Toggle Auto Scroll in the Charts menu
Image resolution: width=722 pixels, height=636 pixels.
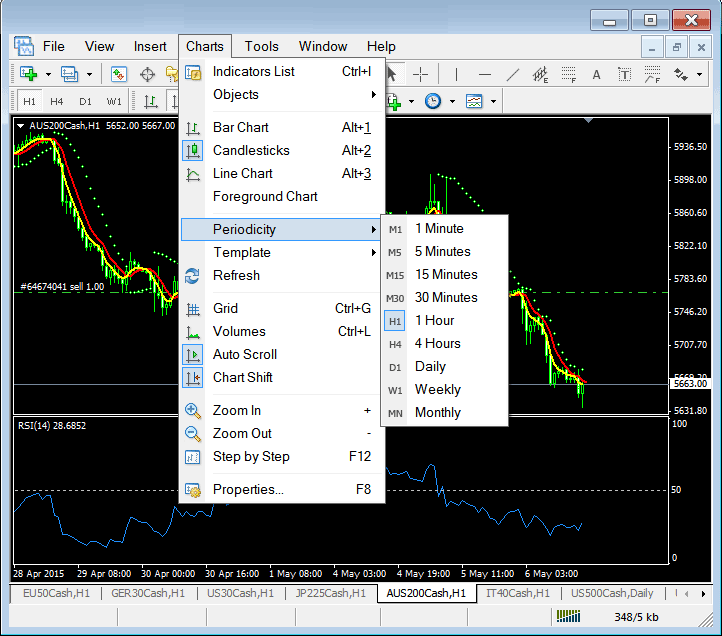click(x=245, y=355)
